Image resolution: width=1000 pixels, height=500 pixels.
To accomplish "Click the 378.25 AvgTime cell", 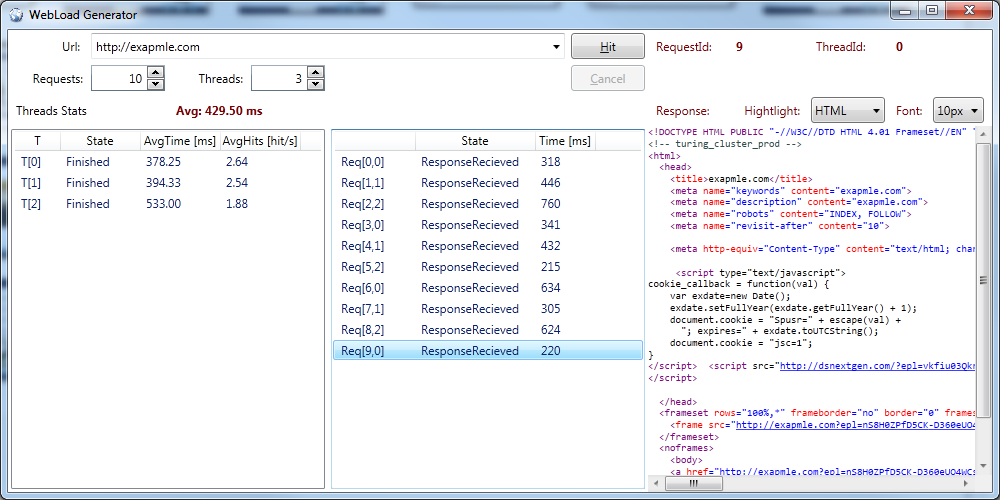I will (x=163, y=162).
